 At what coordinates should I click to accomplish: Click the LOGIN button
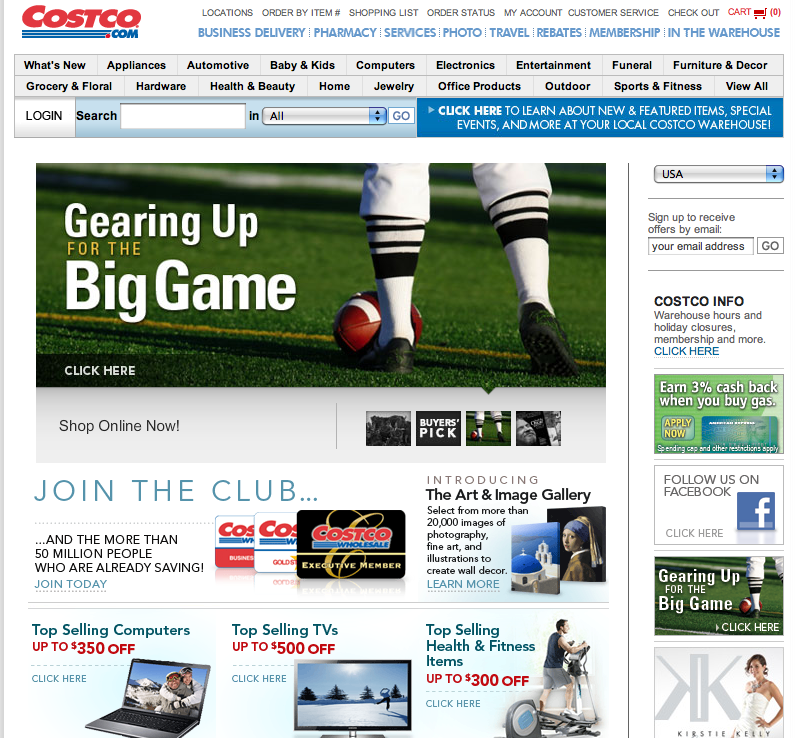tap(44, 116)
